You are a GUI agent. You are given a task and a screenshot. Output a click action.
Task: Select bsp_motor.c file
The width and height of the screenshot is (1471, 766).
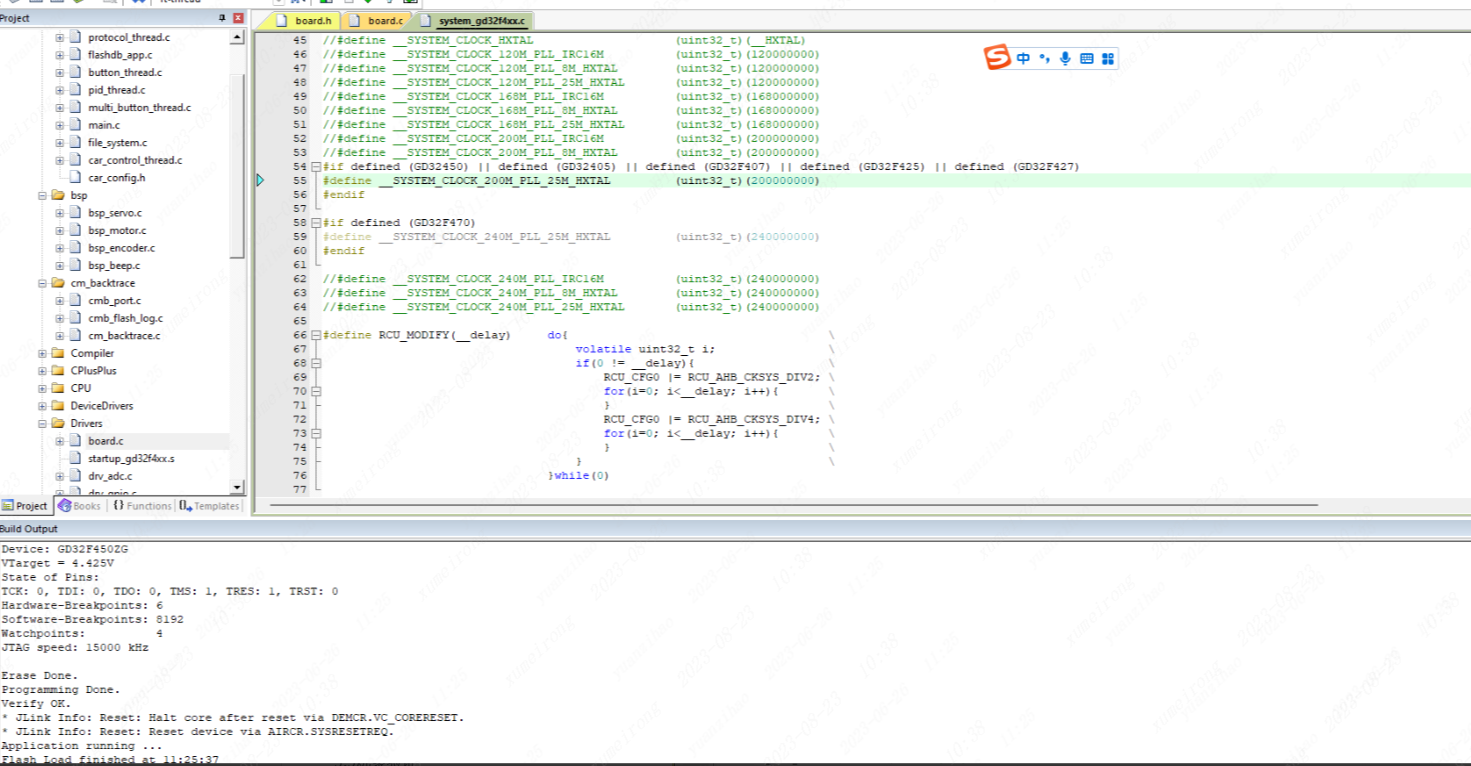pos(117,230)
